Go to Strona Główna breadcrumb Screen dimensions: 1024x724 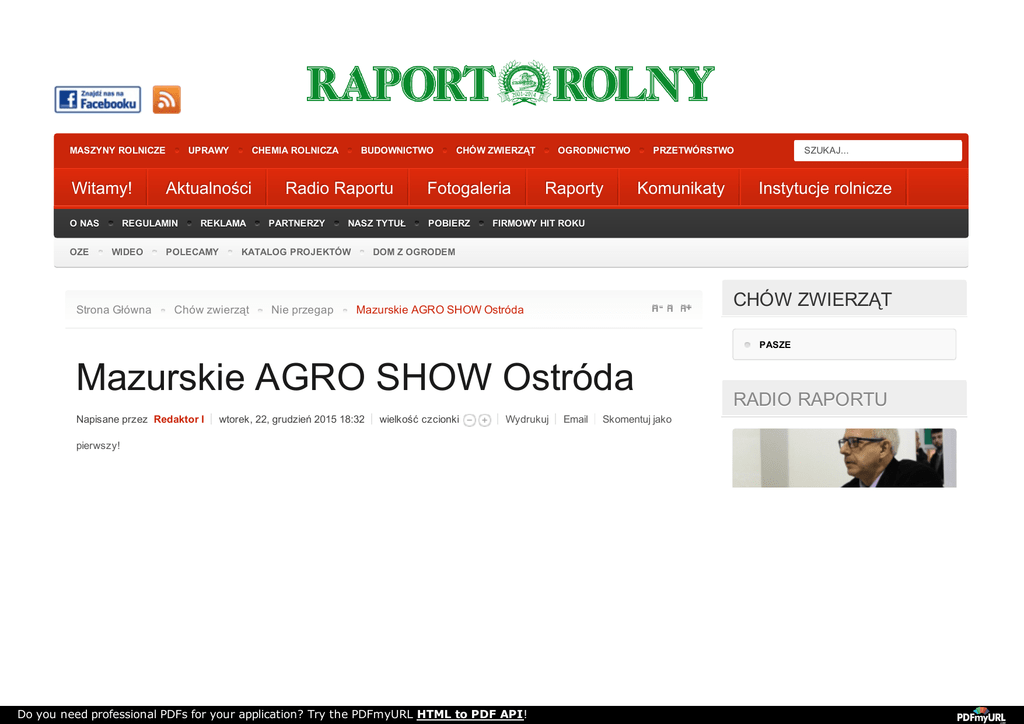point(113,310)
